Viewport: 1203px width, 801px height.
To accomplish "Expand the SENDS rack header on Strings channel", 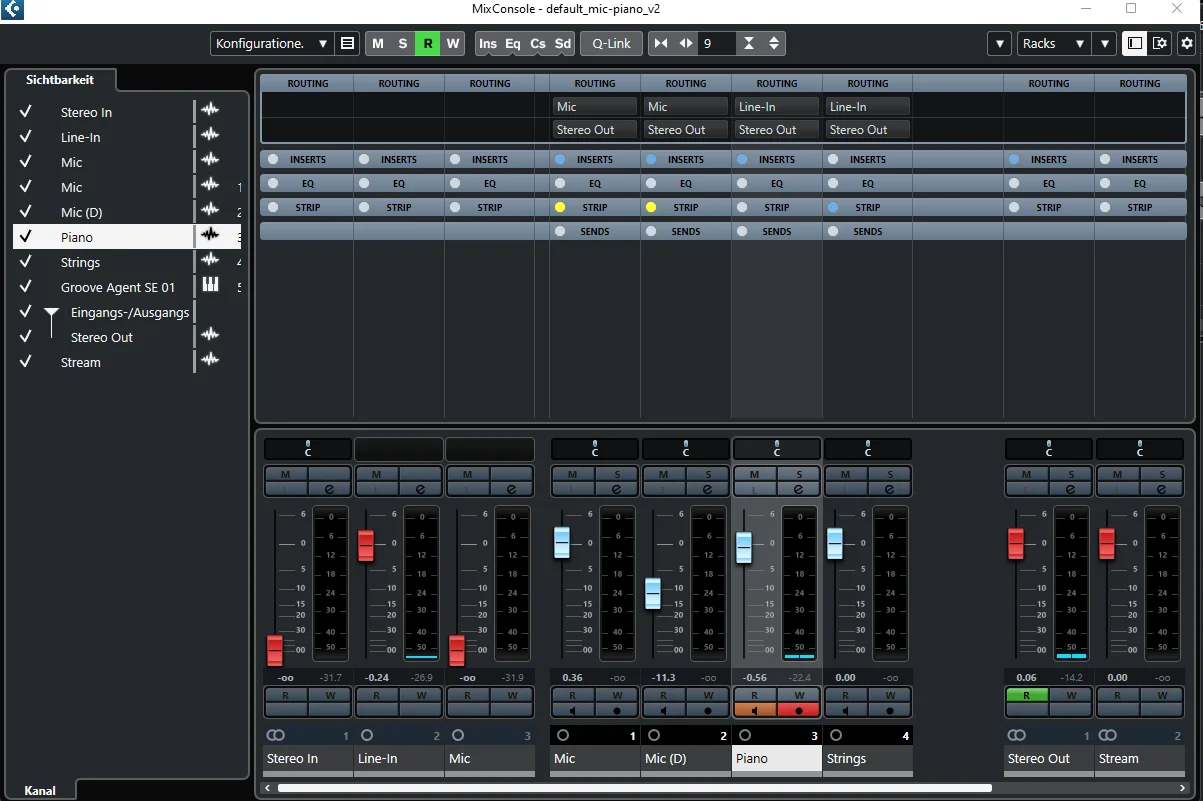I will tap(868, 231).
